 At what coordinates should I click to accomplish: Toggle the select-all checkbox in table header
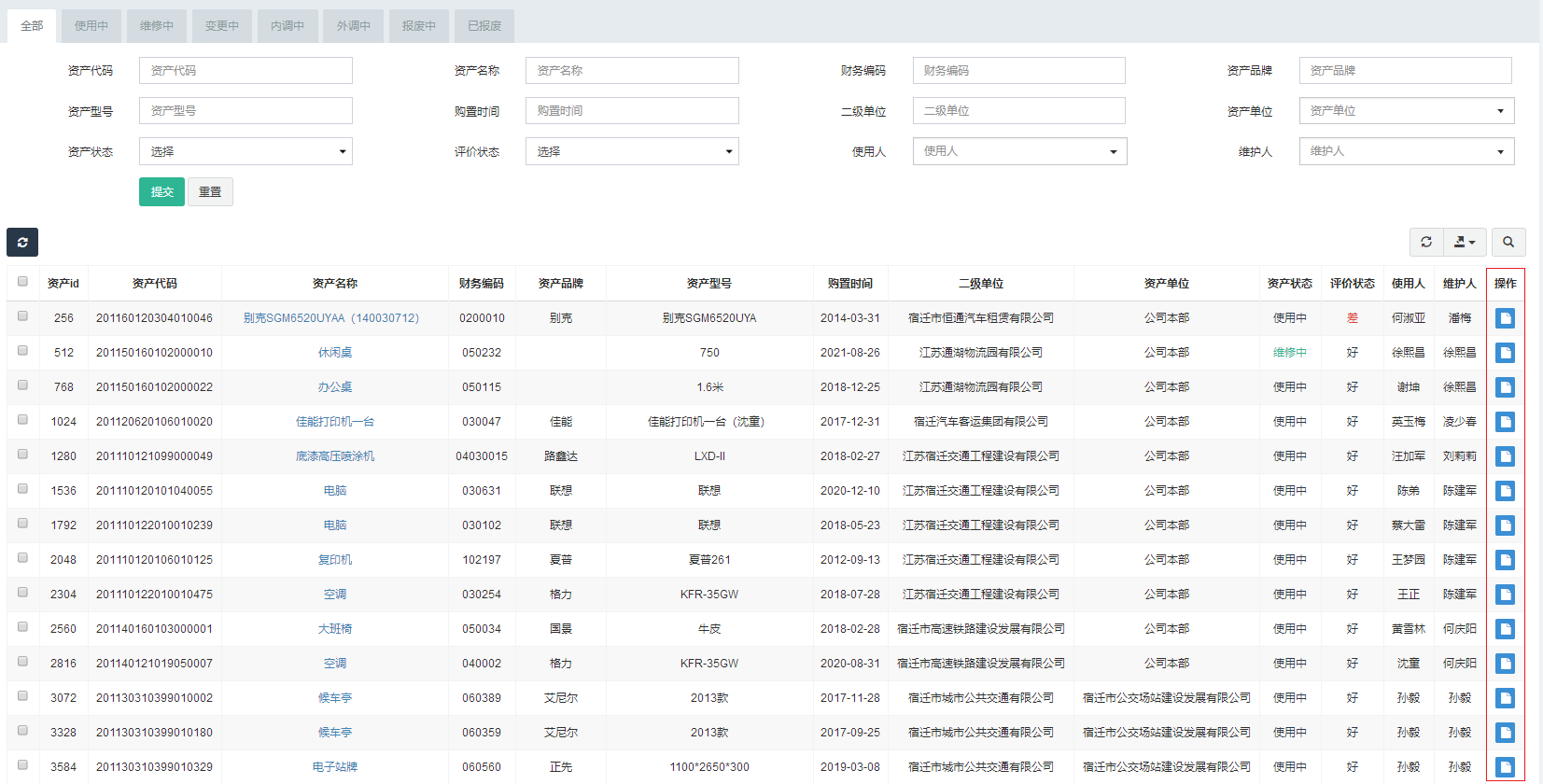(22, 282)
